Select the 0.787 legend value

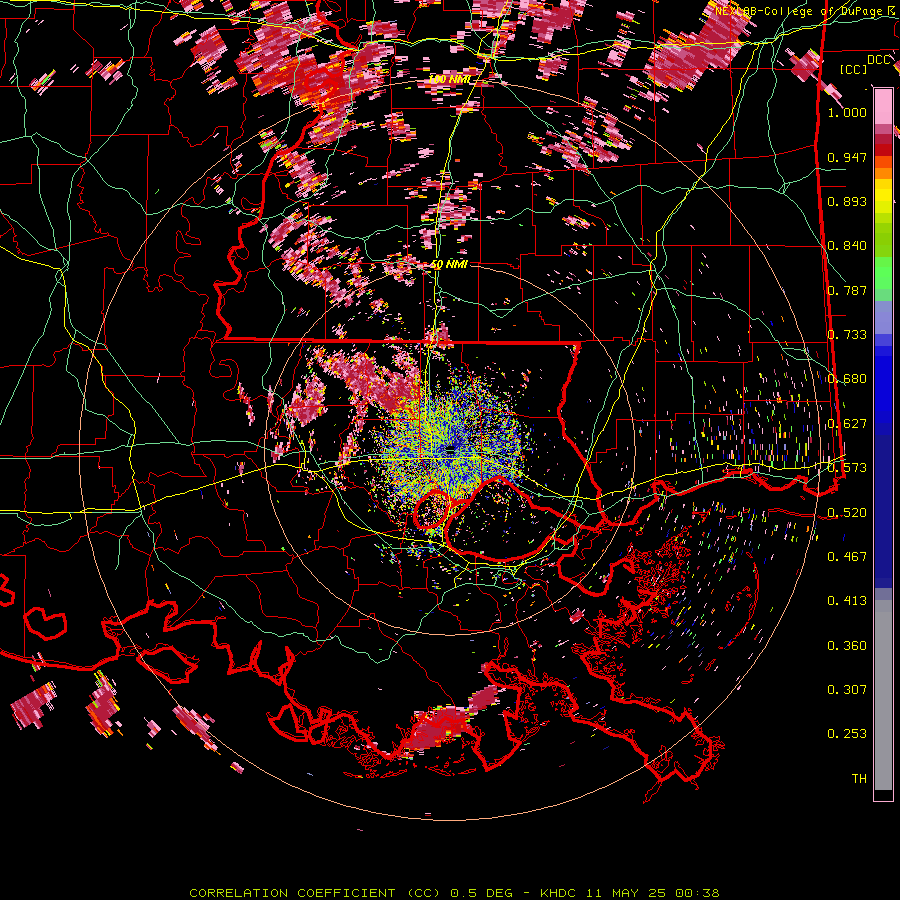click(x=847, y=290)
